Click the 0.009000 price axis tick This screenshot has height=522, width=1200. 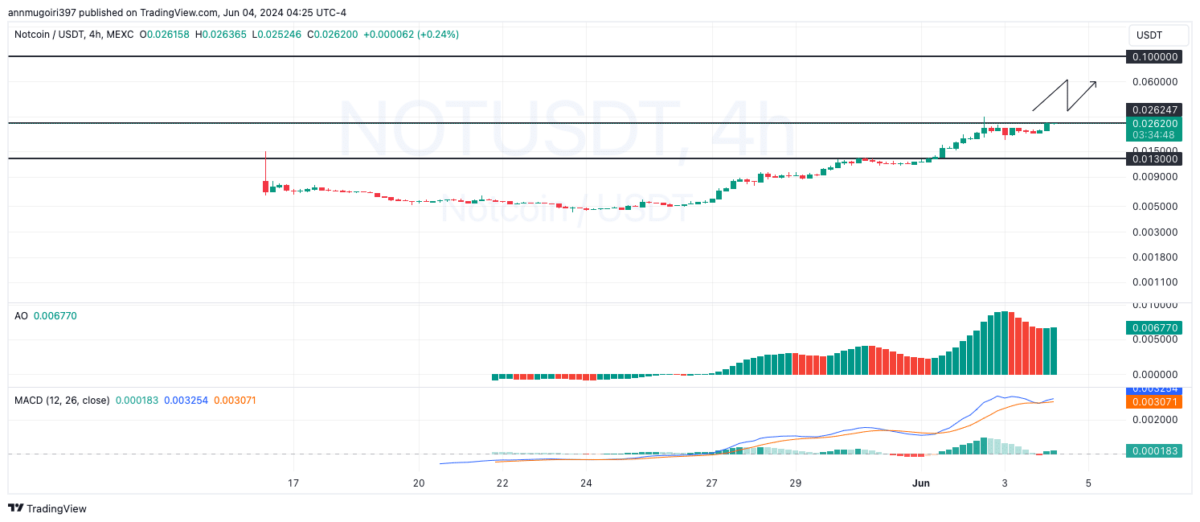pos(1153,177)
